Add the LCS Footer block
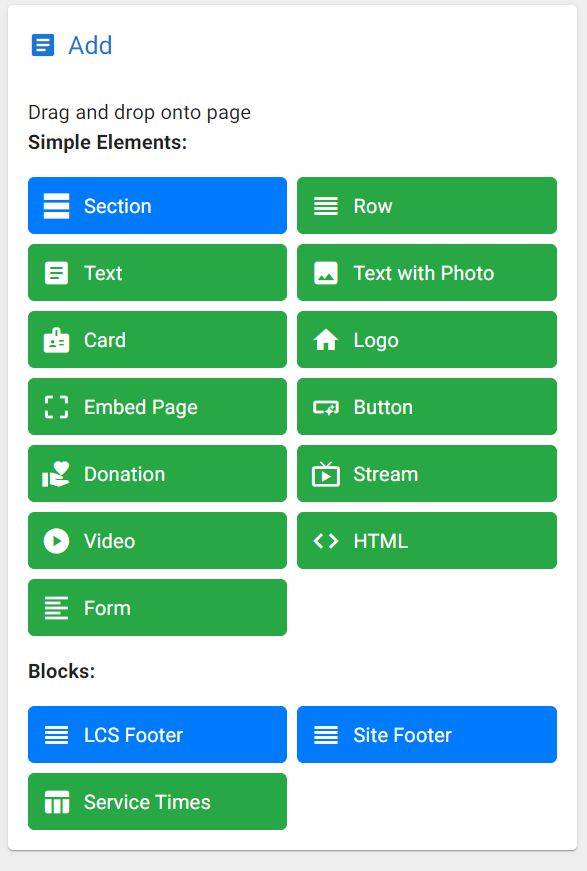587x871 pixels. pyautogui.click(x=157, y=734)
